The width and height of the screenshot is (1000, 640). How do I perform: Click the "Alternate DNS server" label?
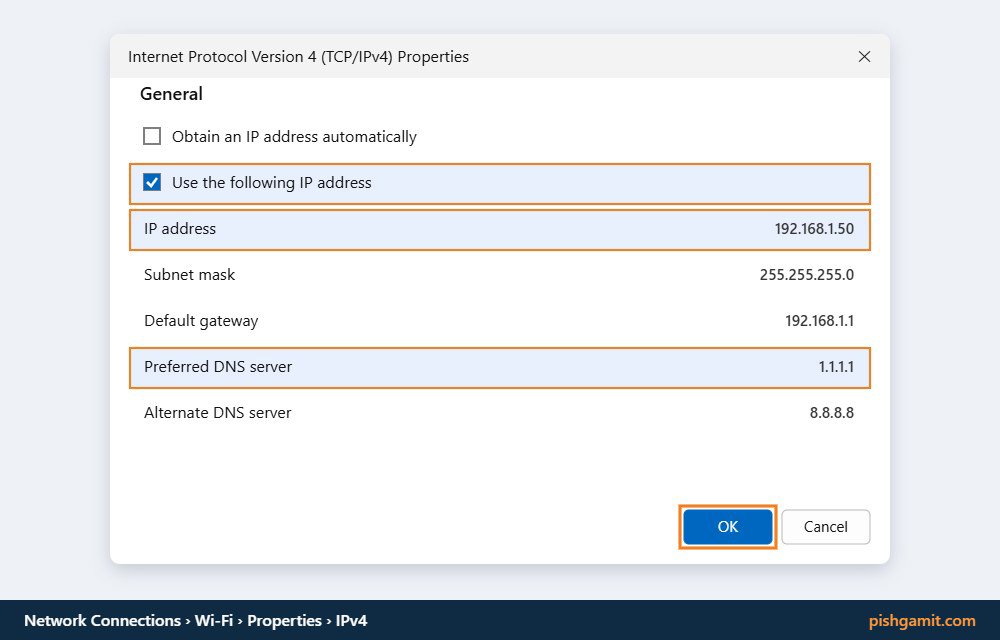click(x=217, y=413)
